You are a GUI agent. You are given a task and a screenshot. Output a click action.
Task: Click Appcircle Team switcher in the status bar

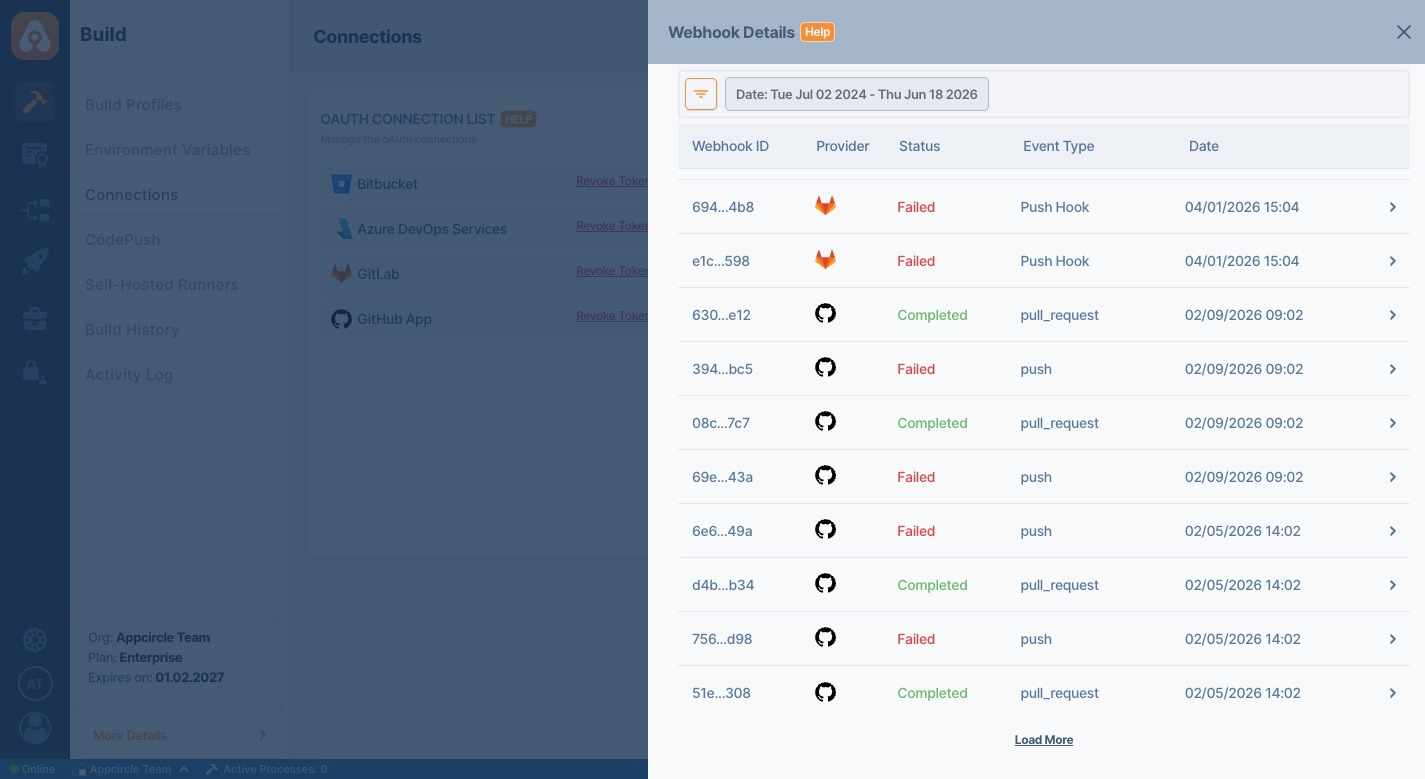click(130, 769)
